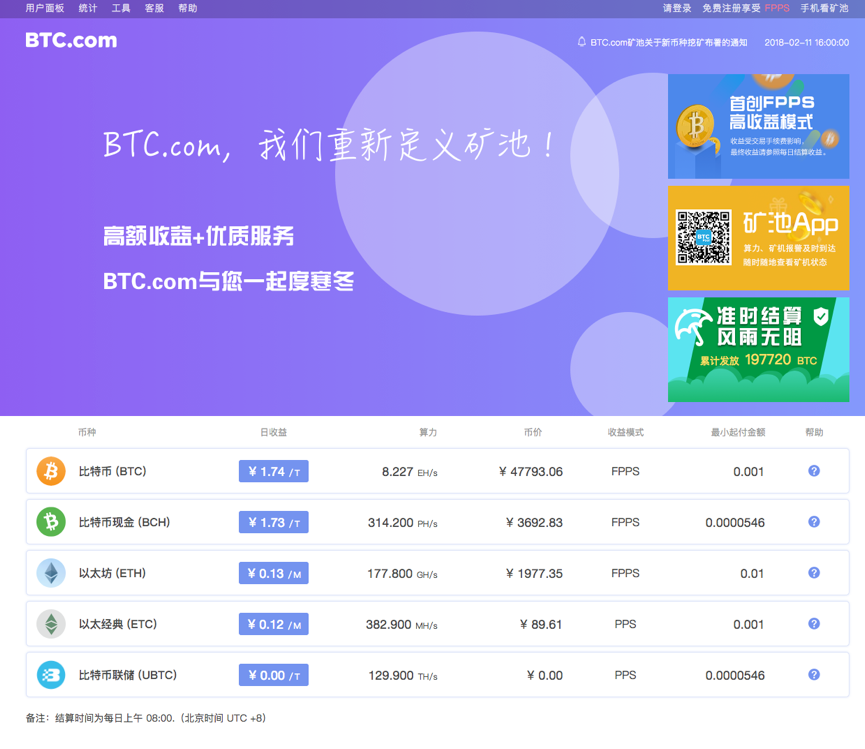865x749 pixels.
Task: Click the ¥ 89.61 price value
Action: pyautogui.click(x=541, y=624)
